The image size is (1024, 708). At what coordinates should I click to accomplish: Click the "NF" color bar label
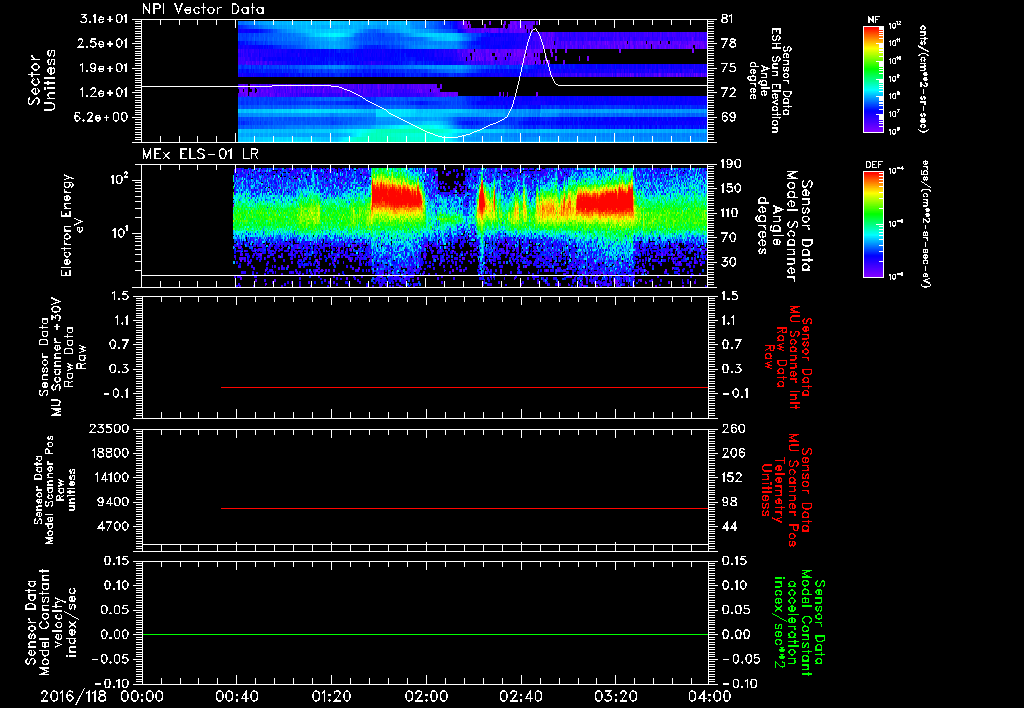(874, 20)
